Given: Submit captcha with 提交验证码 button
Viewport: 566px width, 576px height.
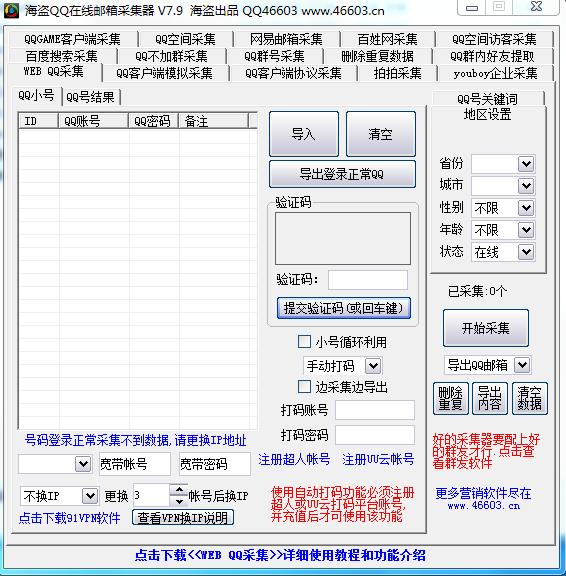Looking at the screenshot, I should 344,308.
